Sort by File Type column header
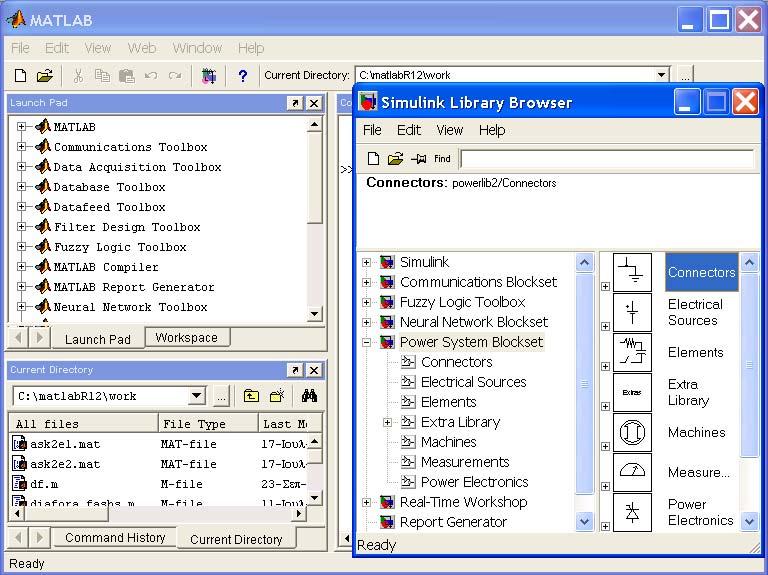This screenshot has width=768, height=575. pyautogui.click(x=208, y=424)
